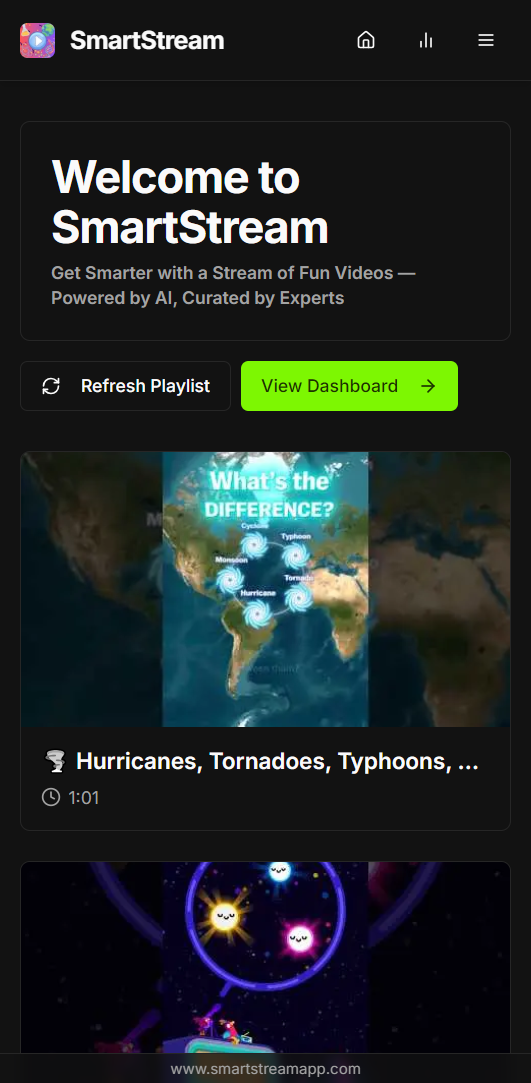Open the glowing stars space video thumbnail
This screenshot has height=1083, width=531.
[x=265, y=957]
